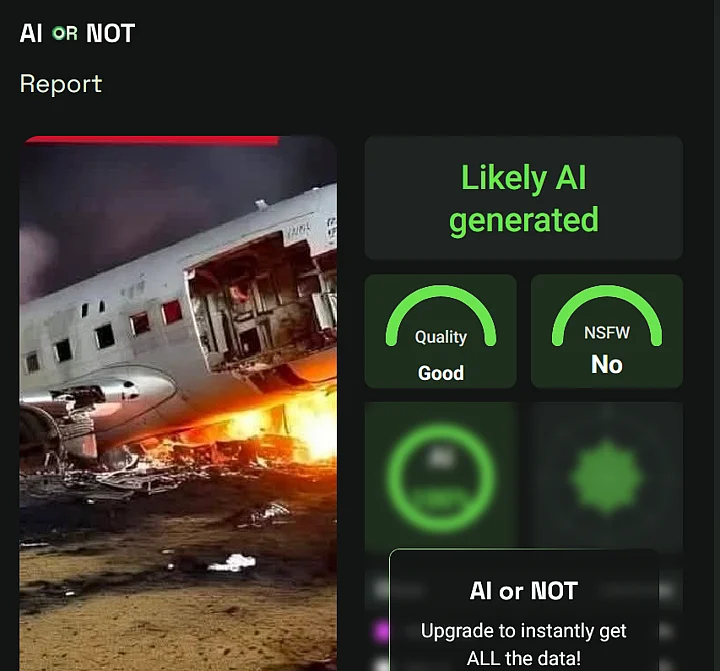Click the blurred row behind upgrade popup
720x671 pixels.
coord(523,589)
